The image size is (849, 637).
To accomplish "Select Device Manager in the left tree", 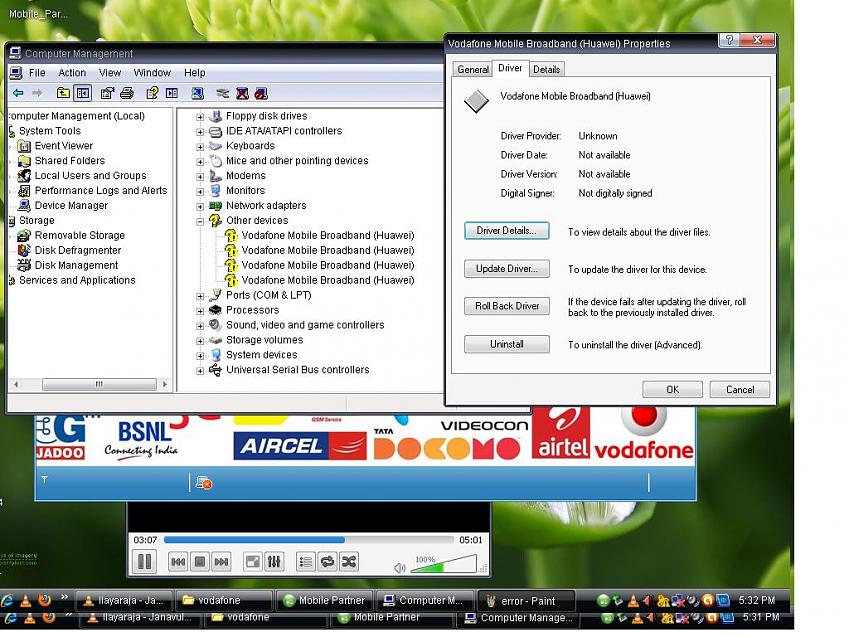I will click(71, 206).
